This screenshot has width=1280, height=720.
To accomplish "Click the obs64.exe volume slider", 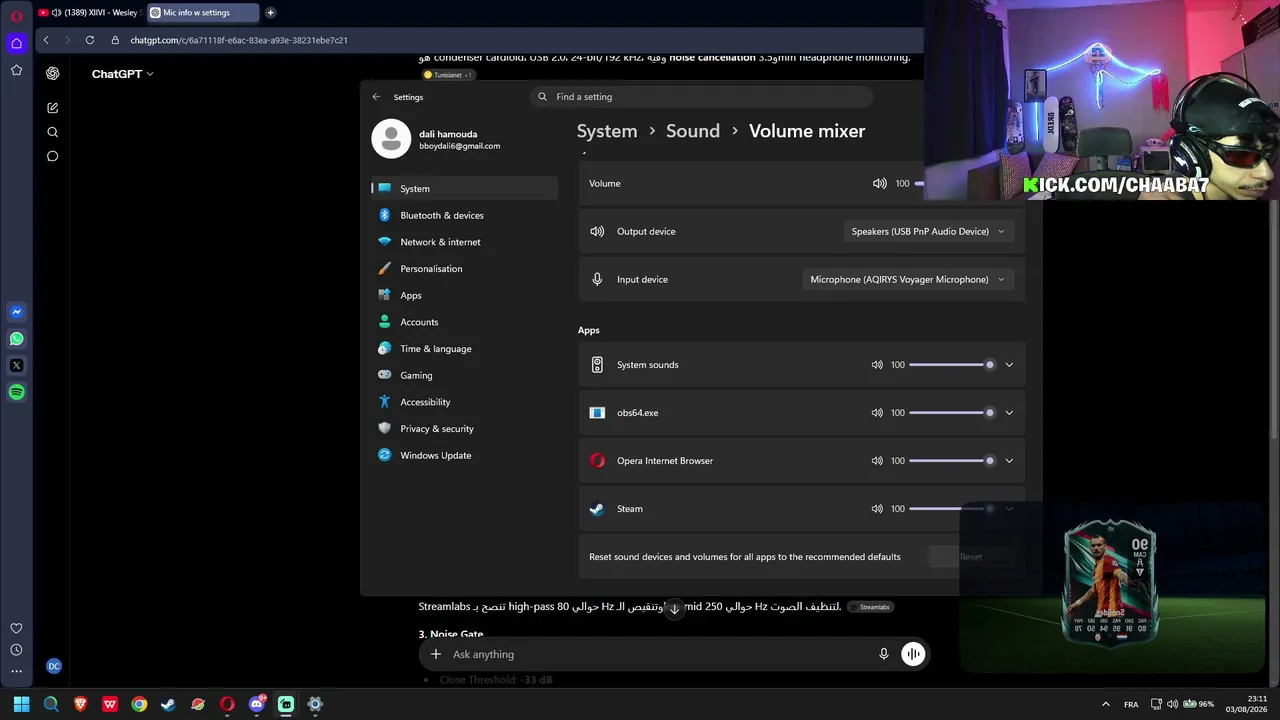I will tap(952, 413).
